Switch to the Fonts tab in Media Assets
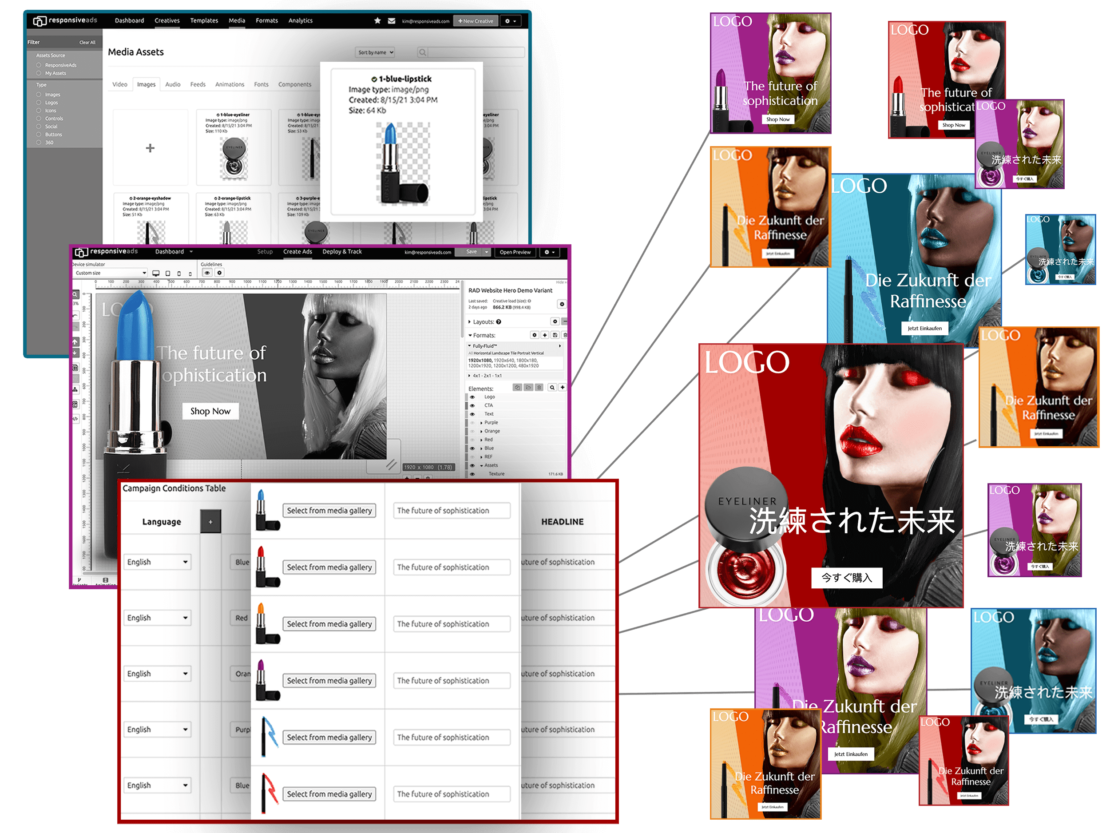The height and width of the screenshot is (833, 1110). click(x=261, y=84)
